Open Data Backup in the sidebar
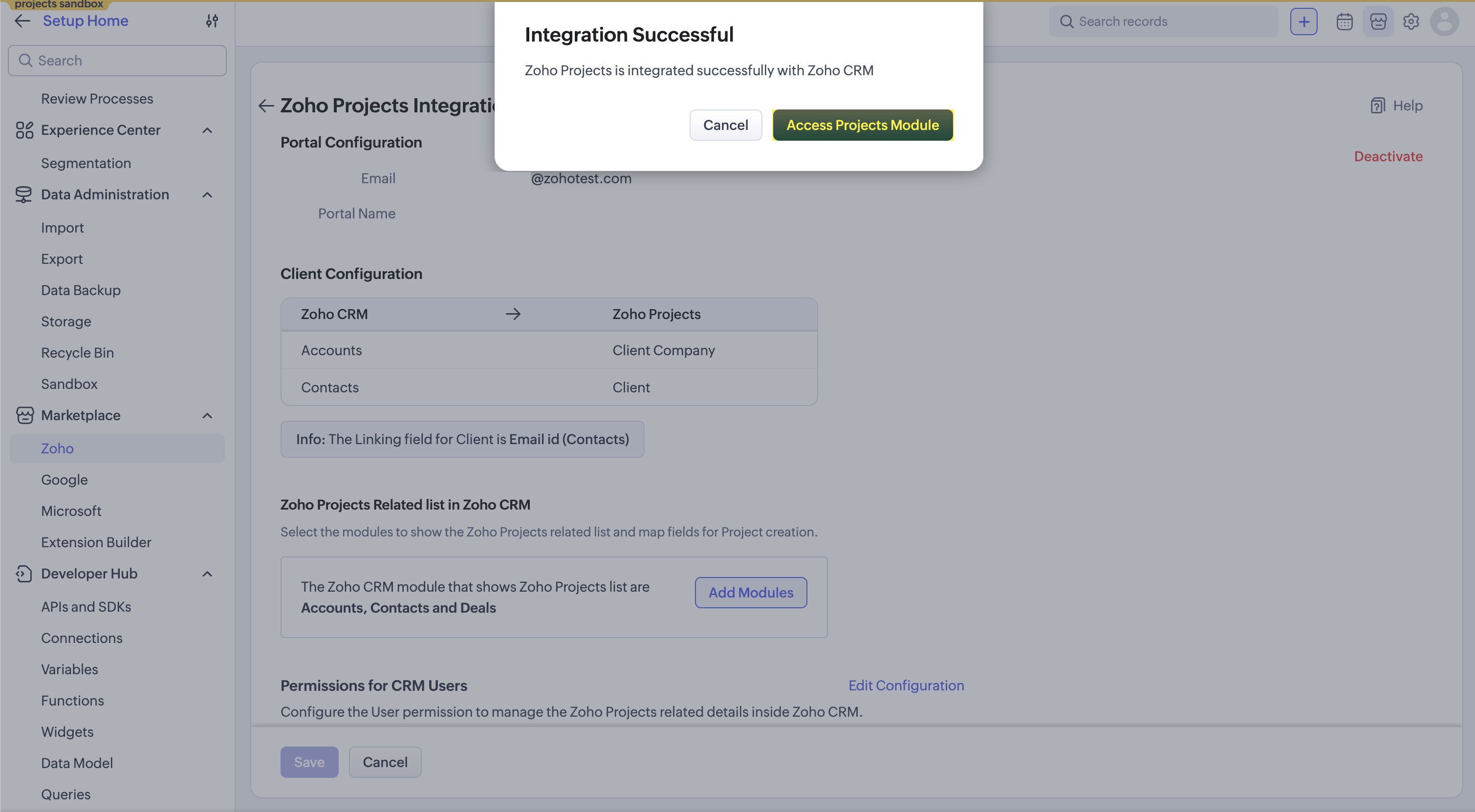Viewport: 1475px width, 812px height. (x=81, y=290)
